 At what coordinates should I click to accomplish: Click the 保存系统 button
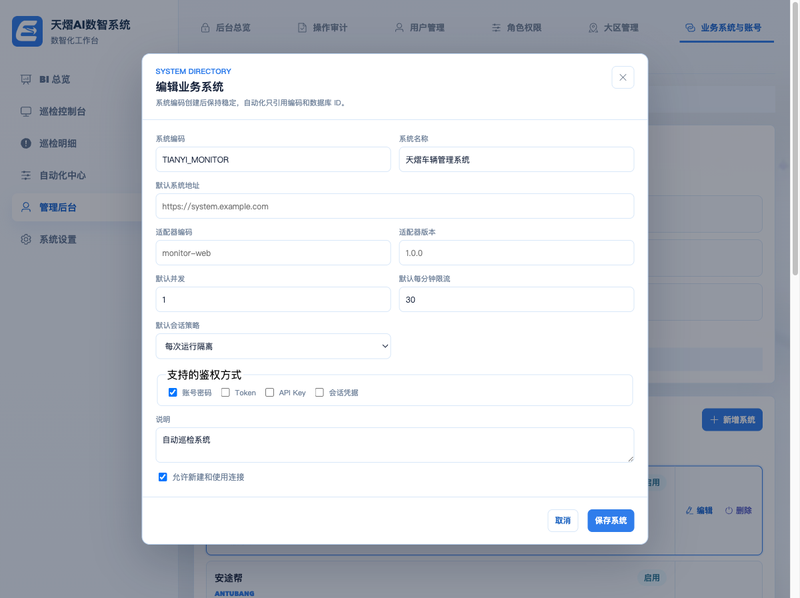[611, 520]
